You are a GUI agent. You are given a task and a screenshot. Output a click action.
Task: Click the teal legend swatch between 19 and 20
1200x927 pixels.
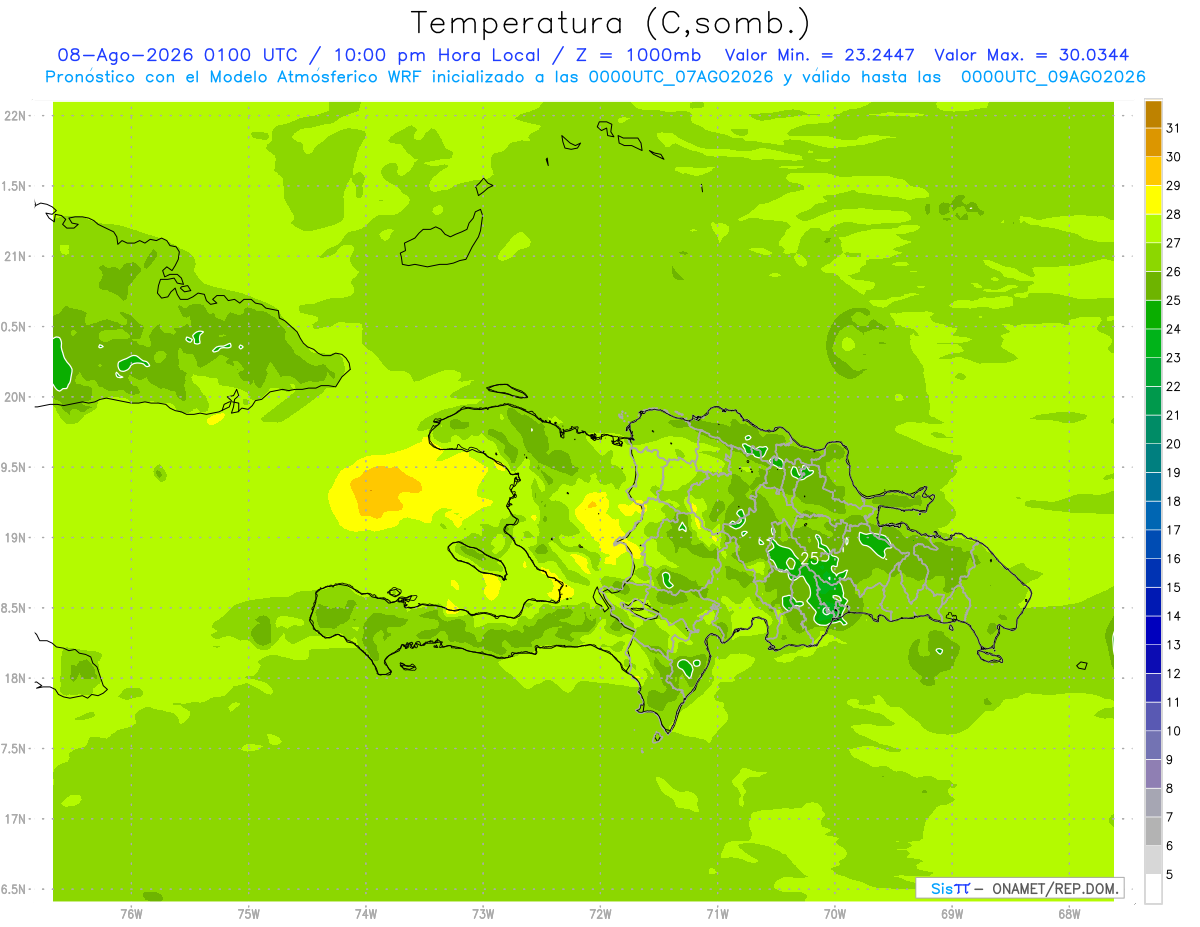(1153, 458)
